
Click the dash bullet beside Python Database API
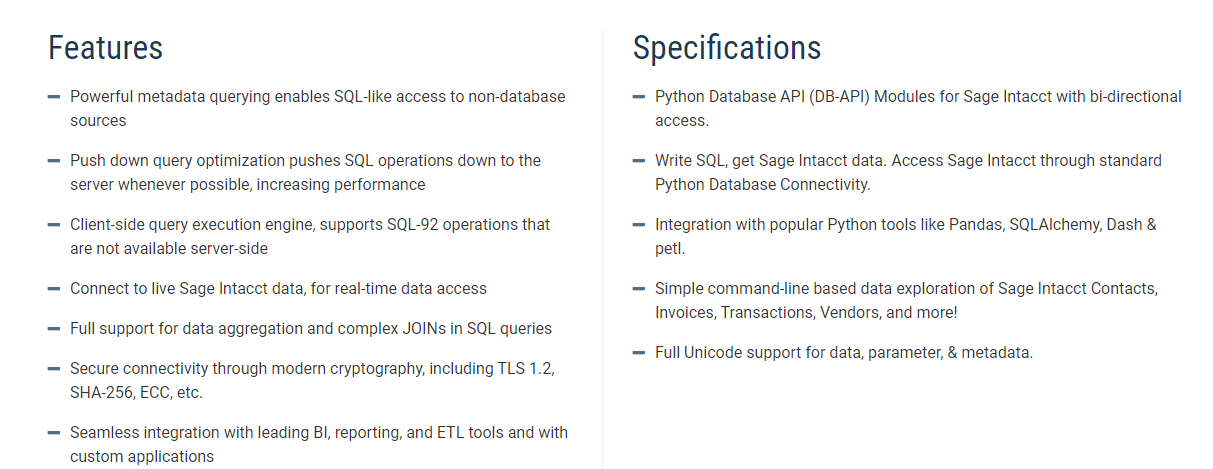639,97
